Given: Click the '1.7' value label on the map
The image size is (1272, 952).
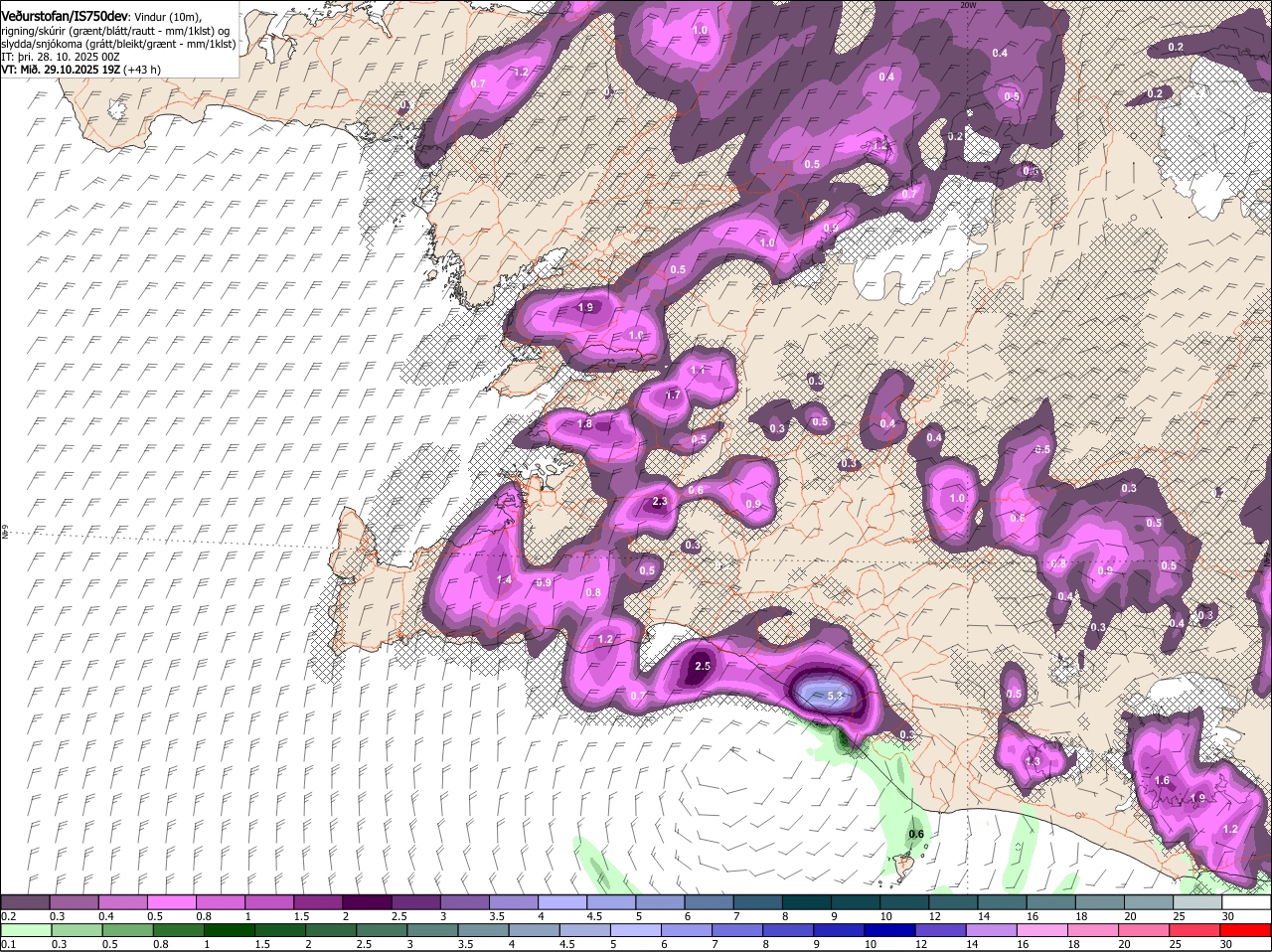Looking at the screenshot, I should tap(673, 396).
